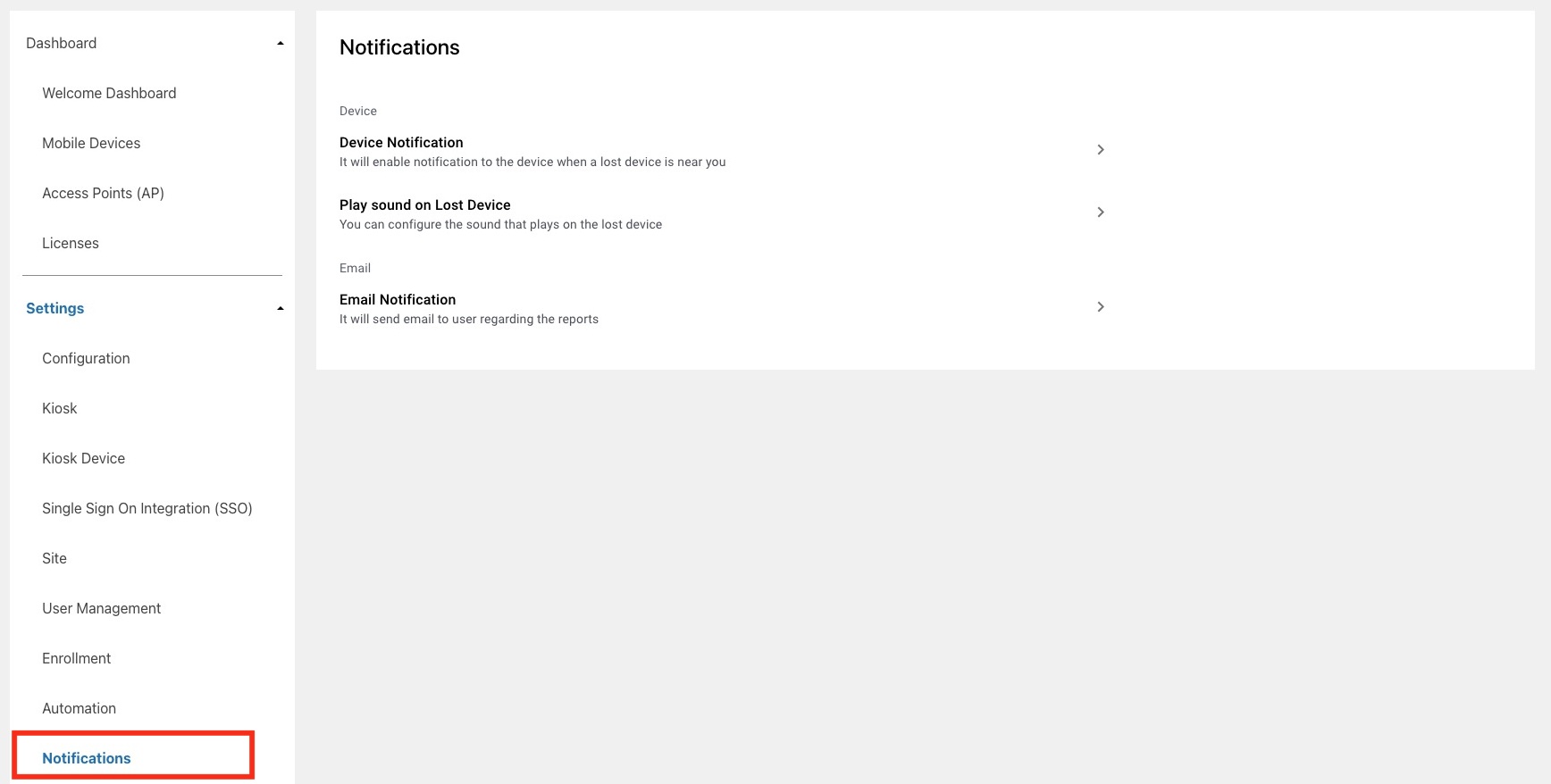Screen dimensions: 1551x784
Task: Open Welcome Dashboard page
Action: [109, 93]
